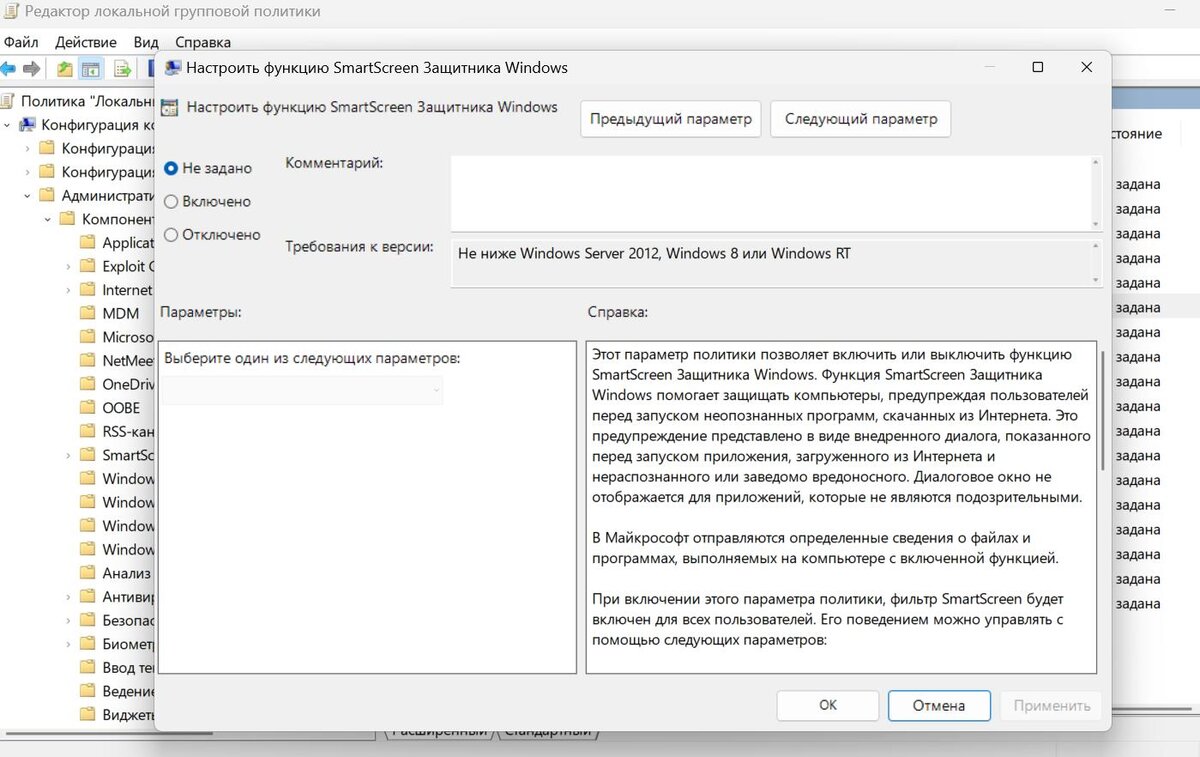
Task: Expand the Exploit Guard tree node
Action: (x=67, y=266)
